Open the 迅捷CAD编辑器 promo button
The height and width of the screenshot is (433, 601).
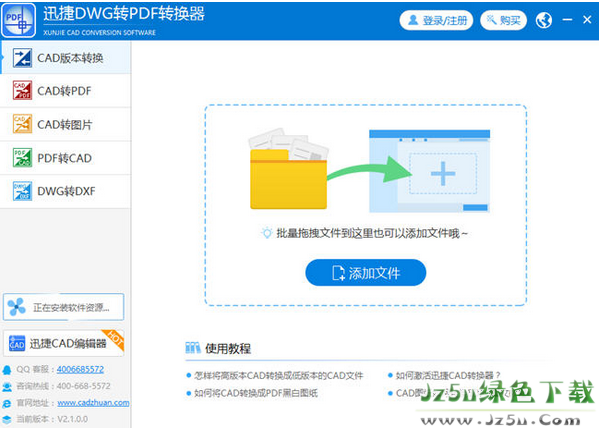pyautogui.click(x=64, y=343)
